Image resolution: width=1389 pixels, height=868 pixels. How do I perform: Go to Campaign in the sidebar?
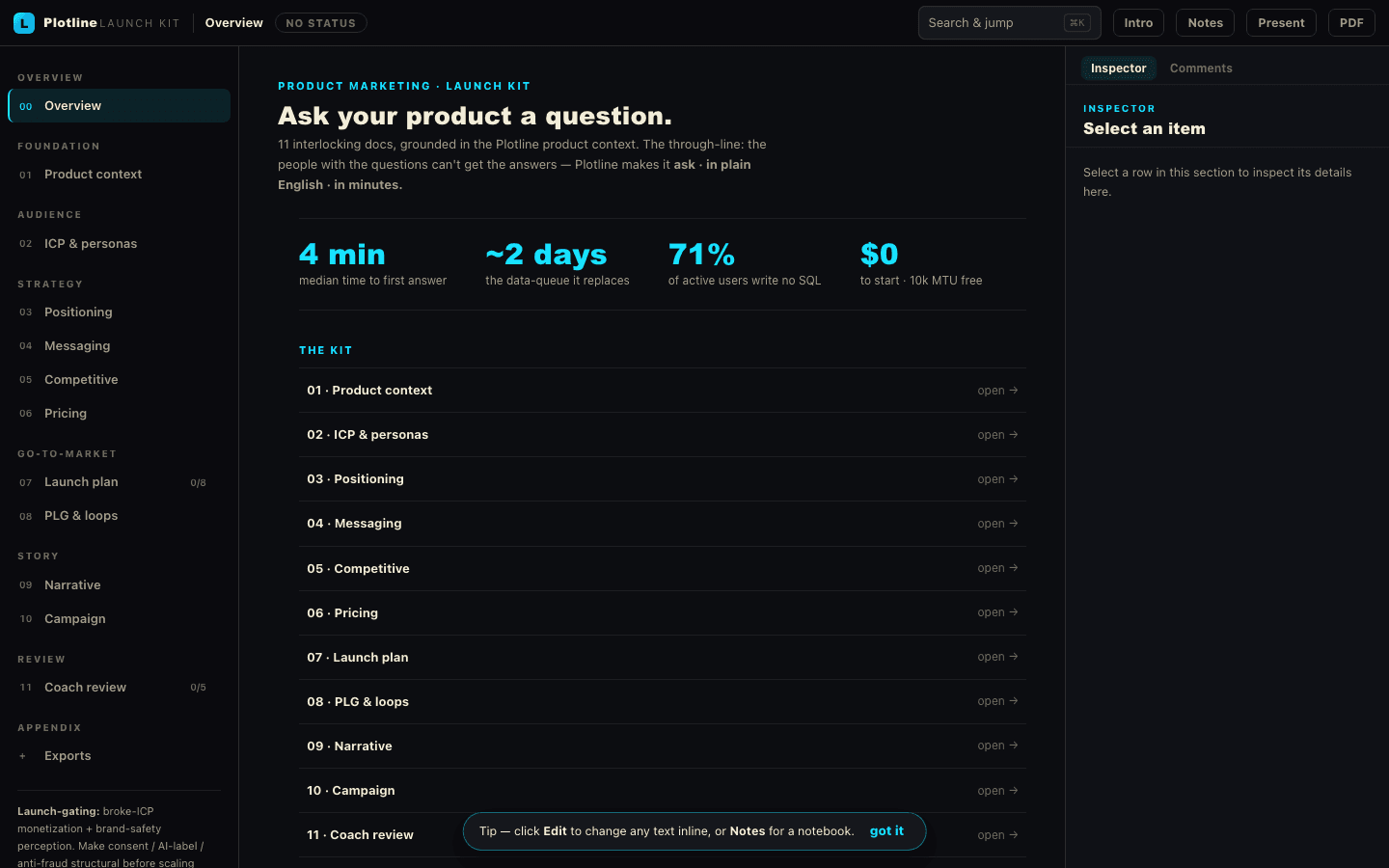(x=119, y=619)
